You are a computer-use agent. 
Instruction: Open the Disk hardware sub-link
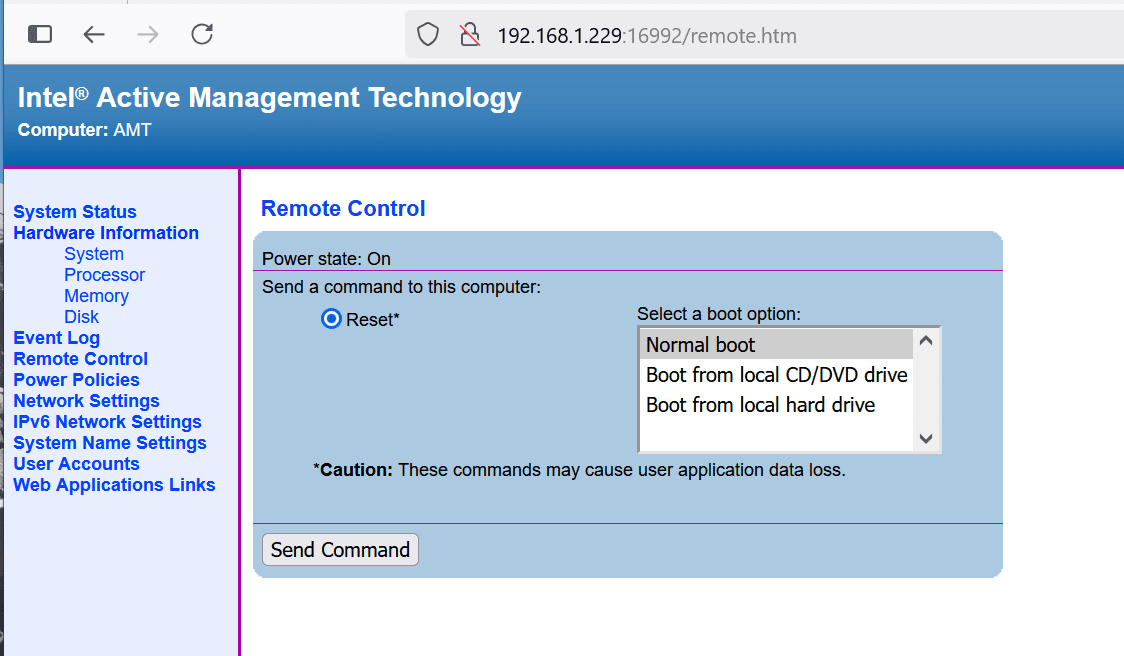pyautogui.click(x=82, y=317)
